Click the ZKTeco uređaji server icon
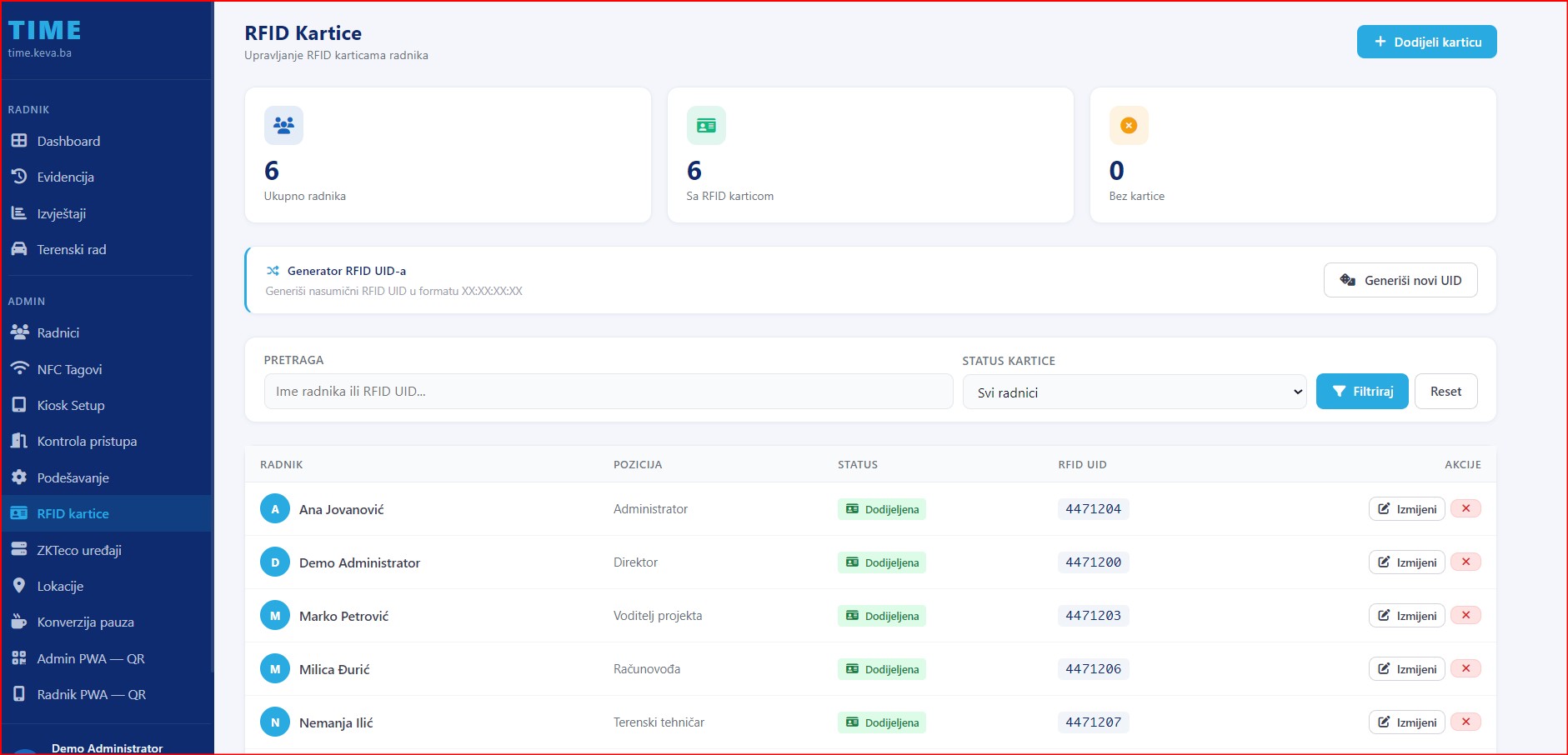 (19, 549)
